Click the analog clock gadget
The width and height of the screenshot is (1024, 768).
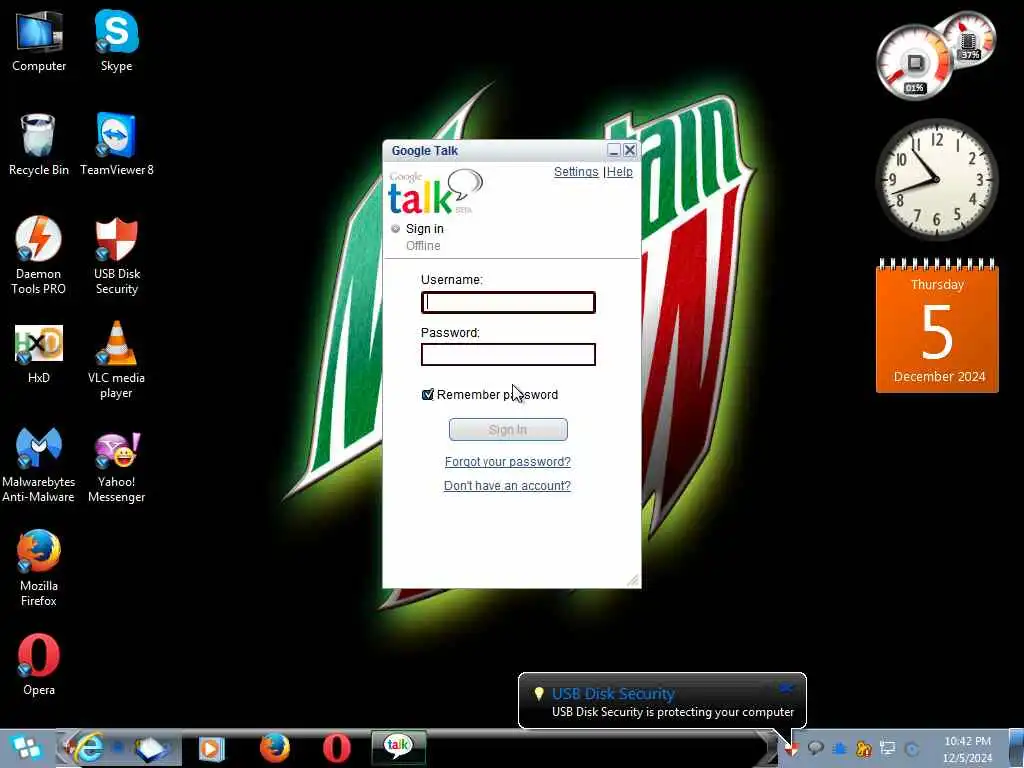pyautogui.click(x=936, y=180)
